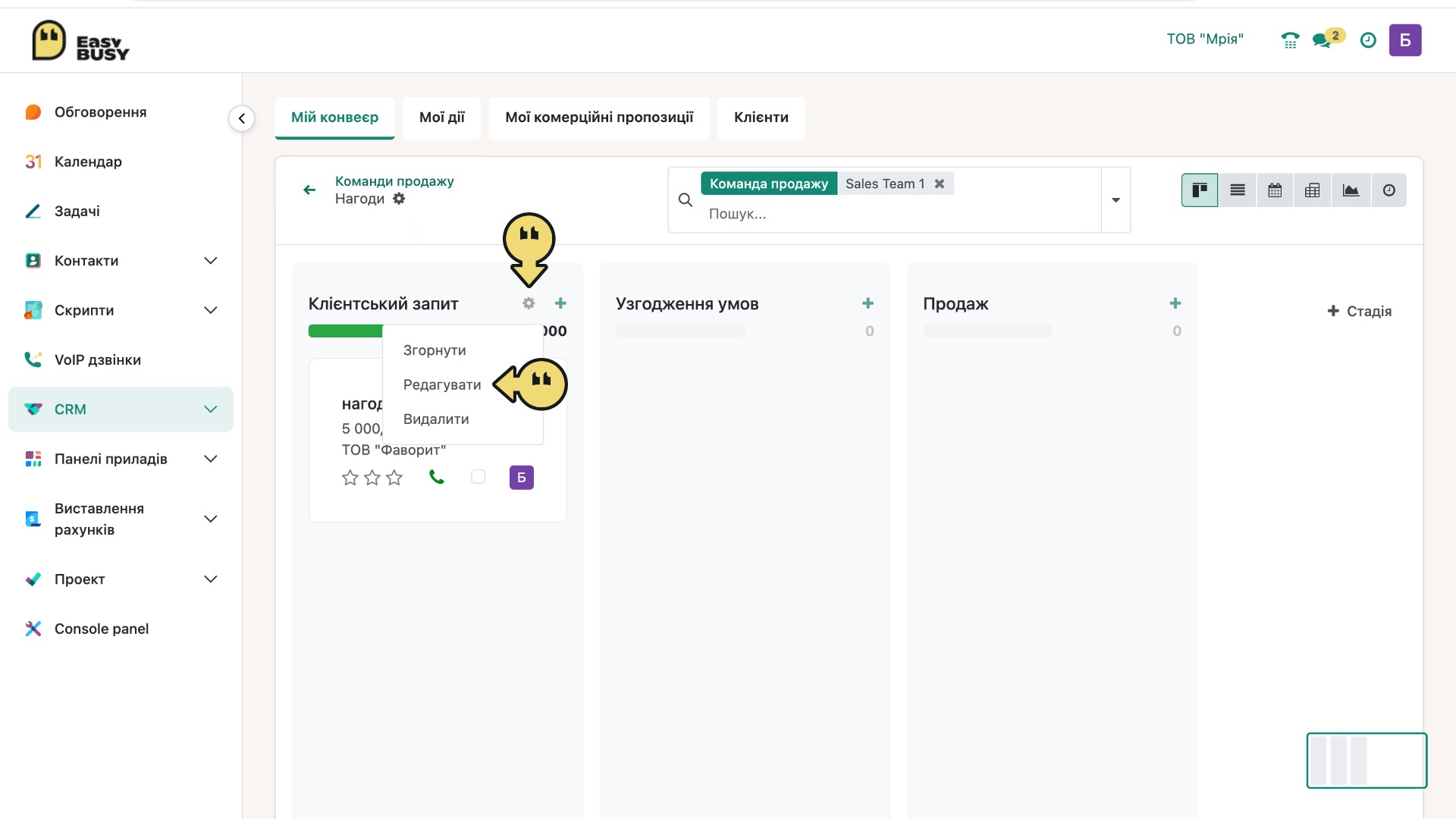Select the Клієнти tab
Screen dimensions: 1456x819
(761, 118)
